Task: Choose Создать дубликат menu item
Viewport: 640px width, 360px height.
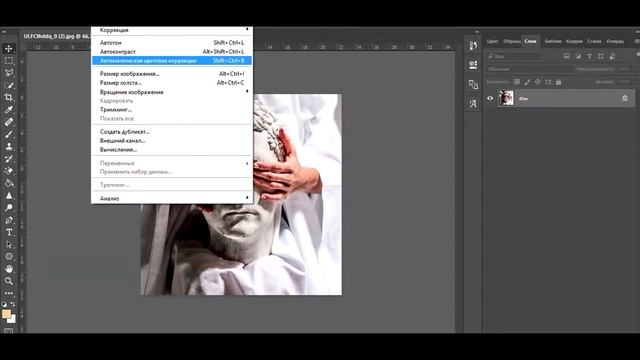Action: (x=172, y=132)
